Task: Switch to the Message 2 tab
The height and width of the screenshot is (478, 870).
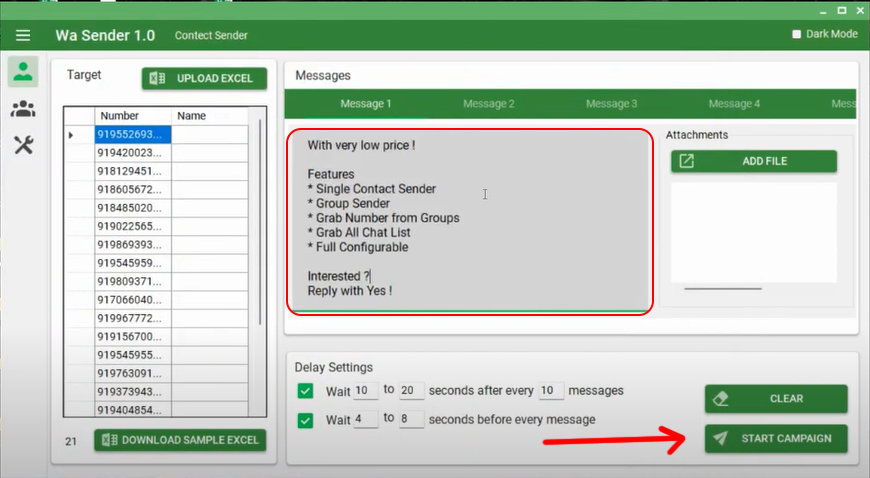Action: click(488, 104)
